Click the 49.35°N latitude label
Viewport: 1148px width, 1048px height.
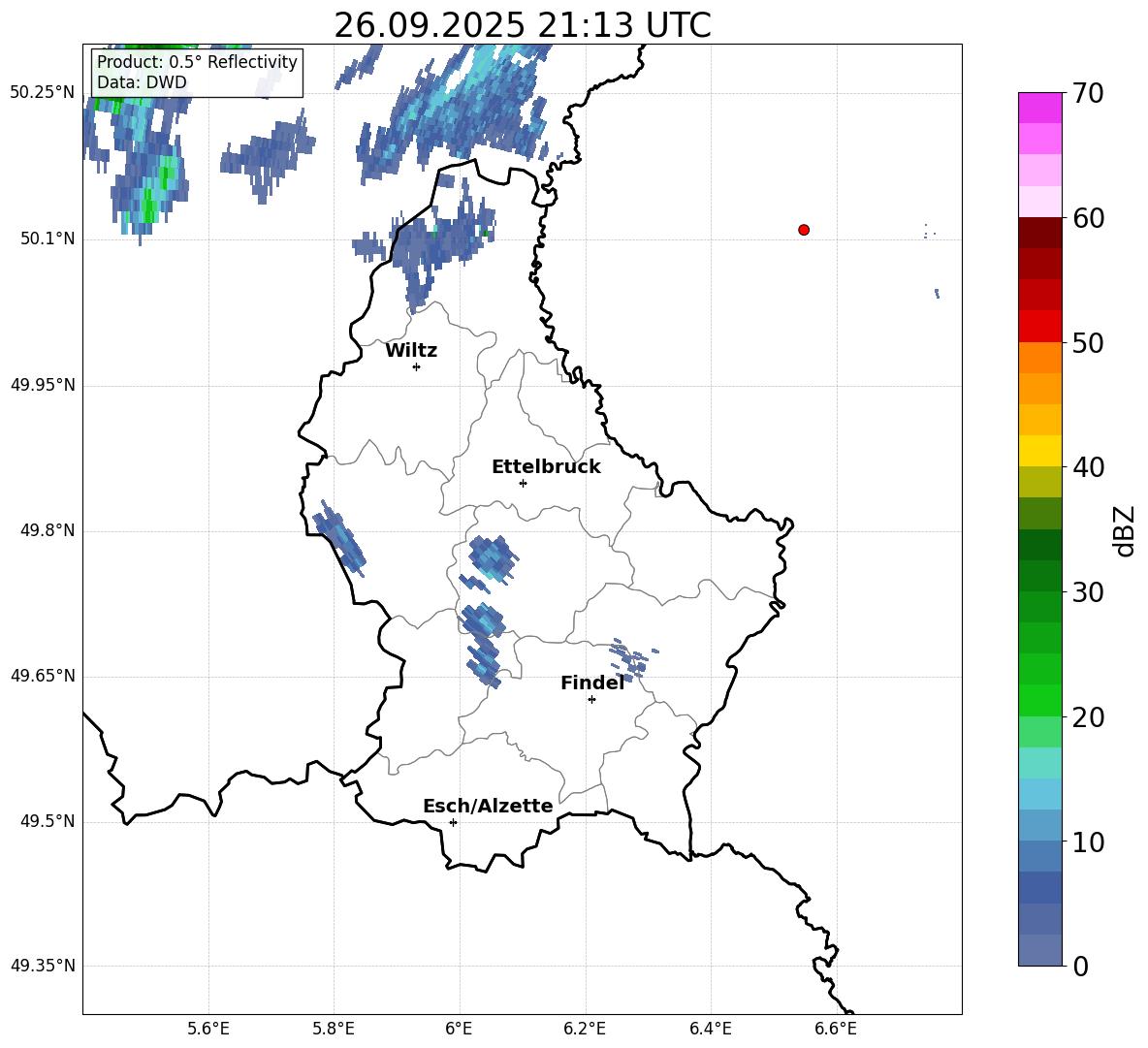pos(43,966)
